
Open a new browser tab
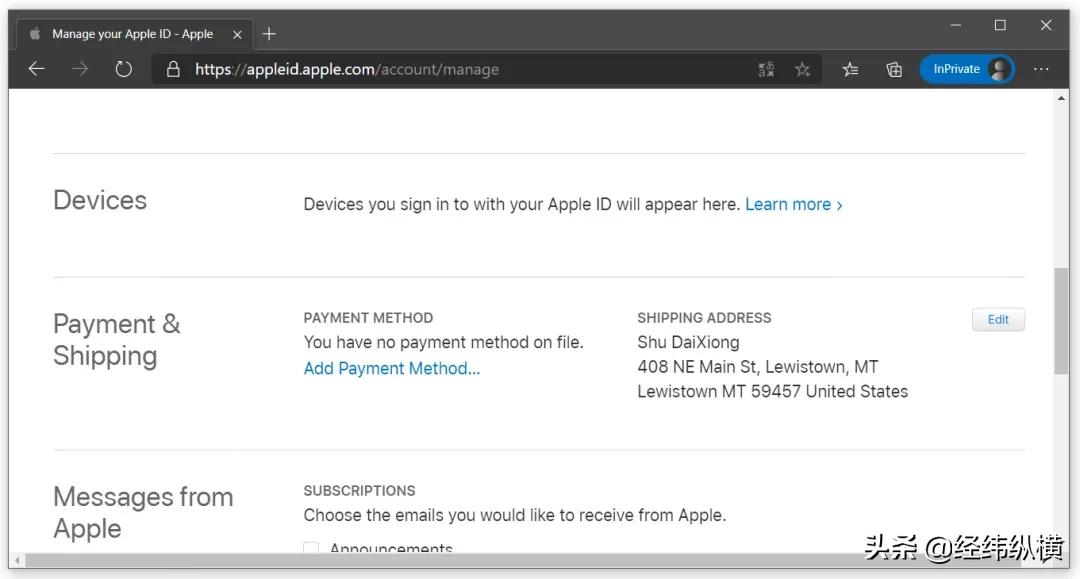(268, 33)
